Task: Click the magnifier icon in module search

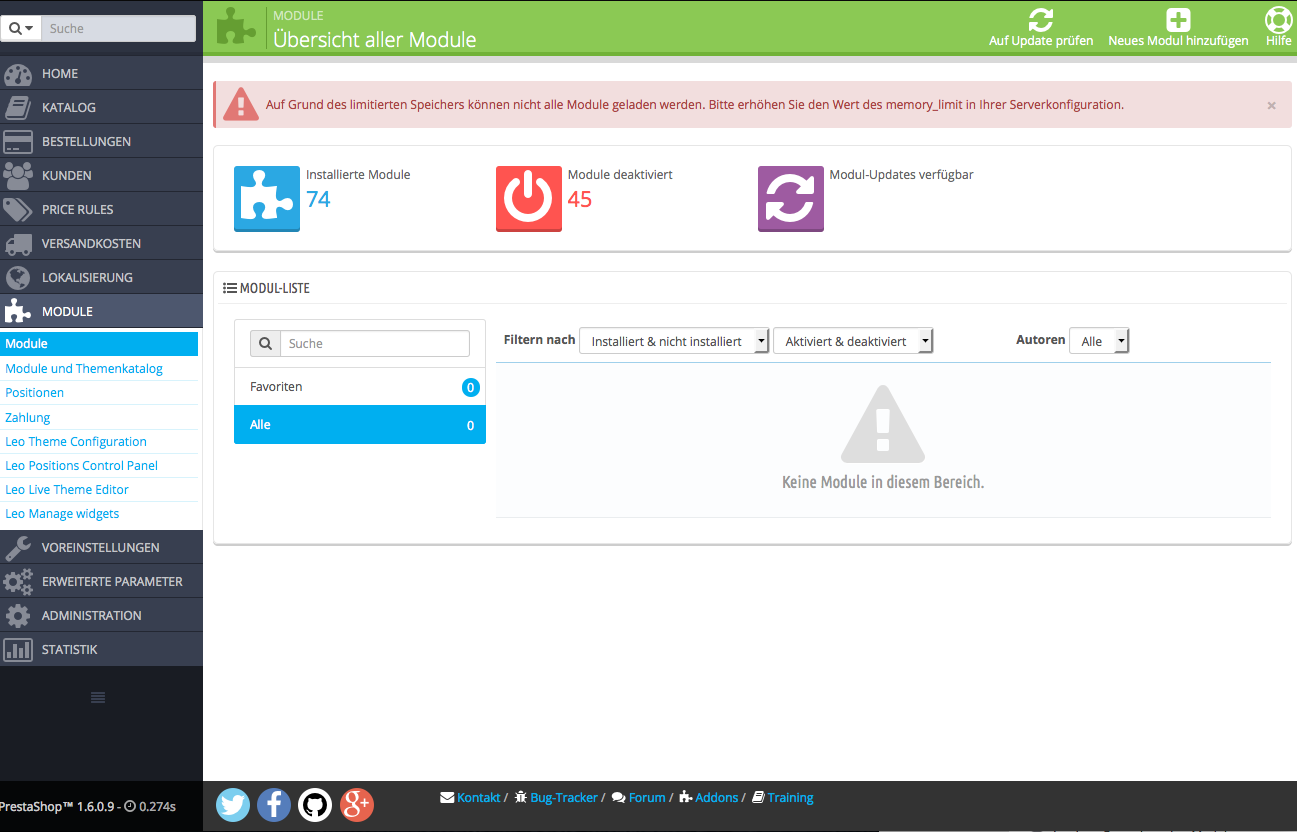Action: pyautogui.click(x=265, y=344)
